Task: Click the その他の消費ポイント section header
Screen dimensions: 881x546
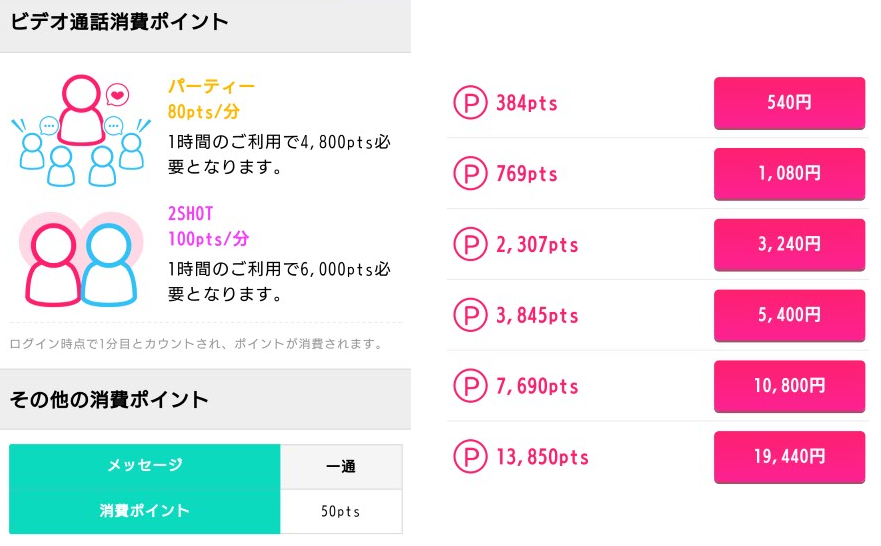Action: pos(109,400)
